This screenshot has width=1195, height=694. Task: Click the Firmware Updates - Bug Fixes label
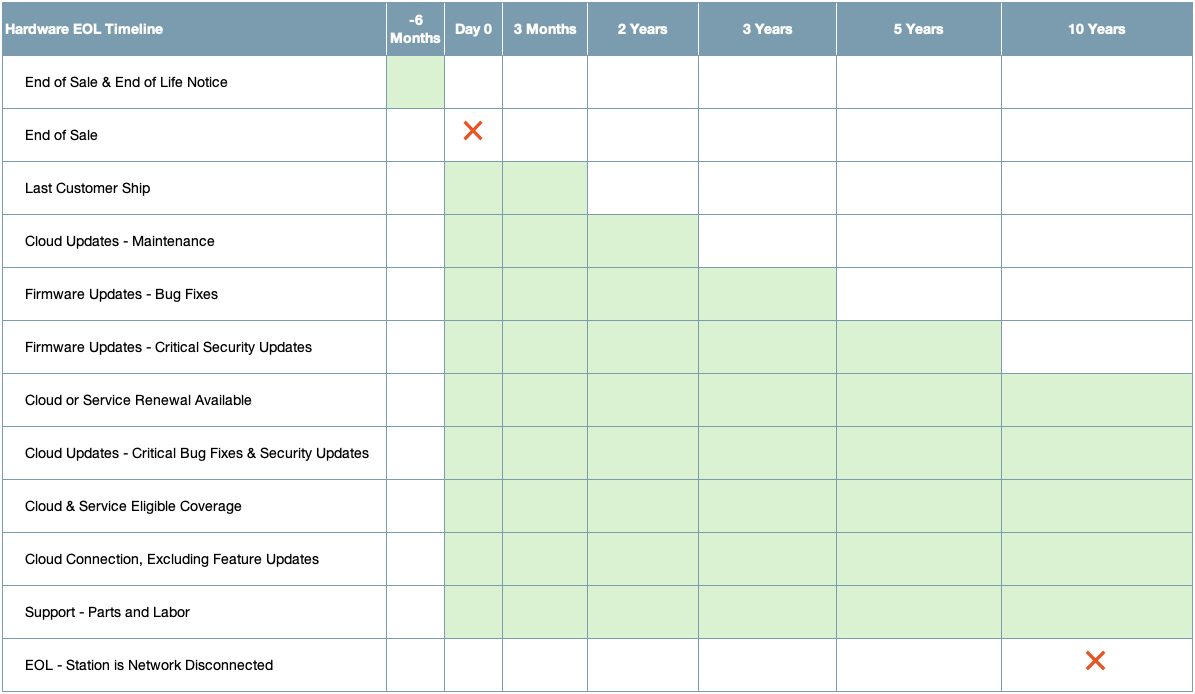[121, 294]
